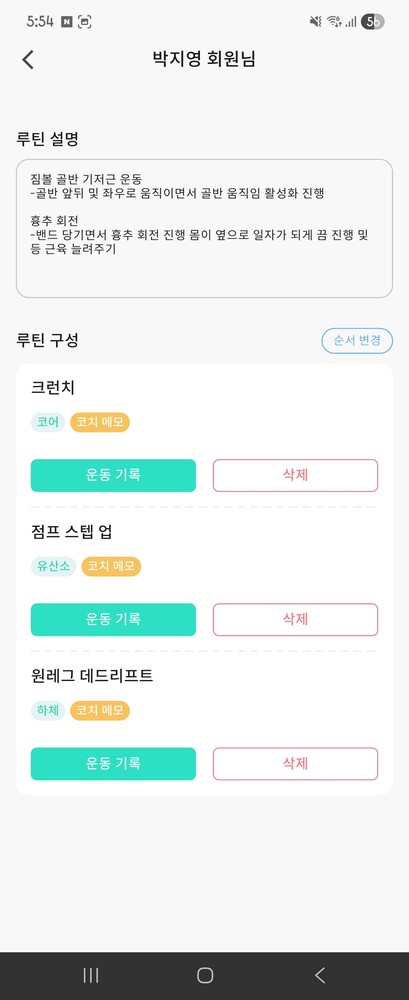Tap 운동 기록 for 점프 스텝 업
The height and width of the screenshot is (1000, 409).
point(114,619)
